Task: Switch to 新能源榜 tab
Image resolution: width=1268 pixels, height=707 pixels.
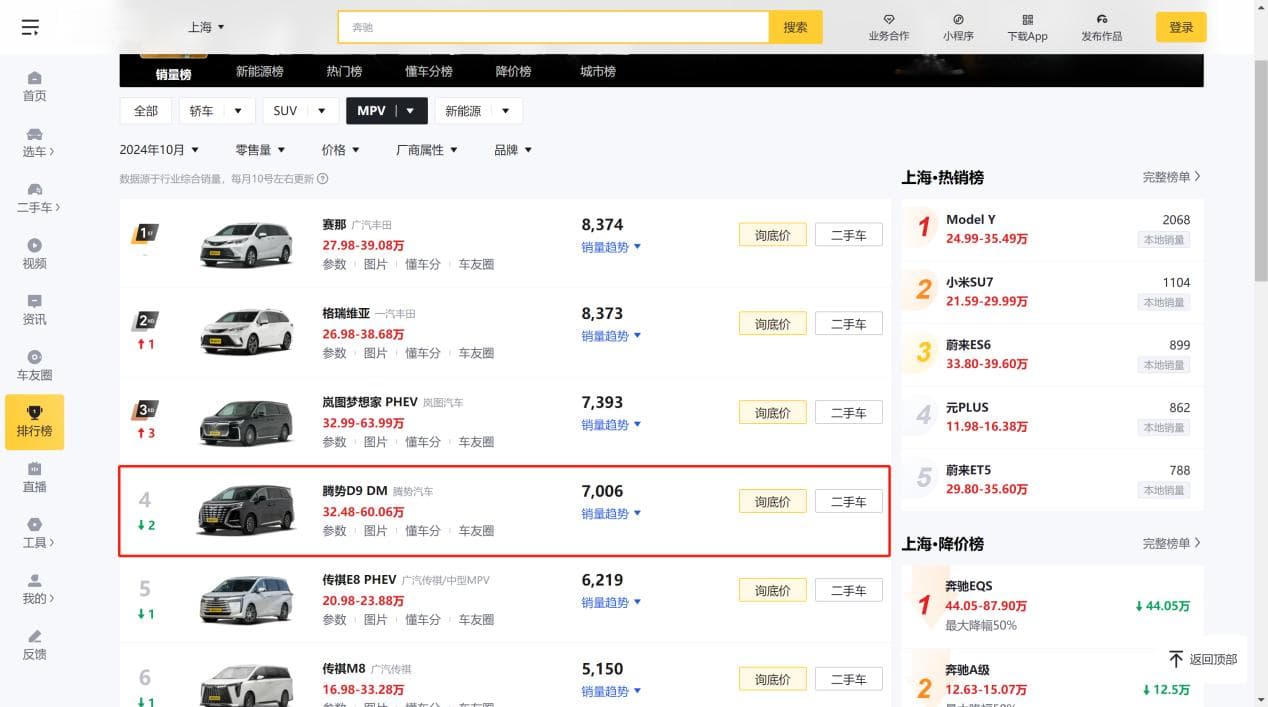Action: click(x=260, y=72)
